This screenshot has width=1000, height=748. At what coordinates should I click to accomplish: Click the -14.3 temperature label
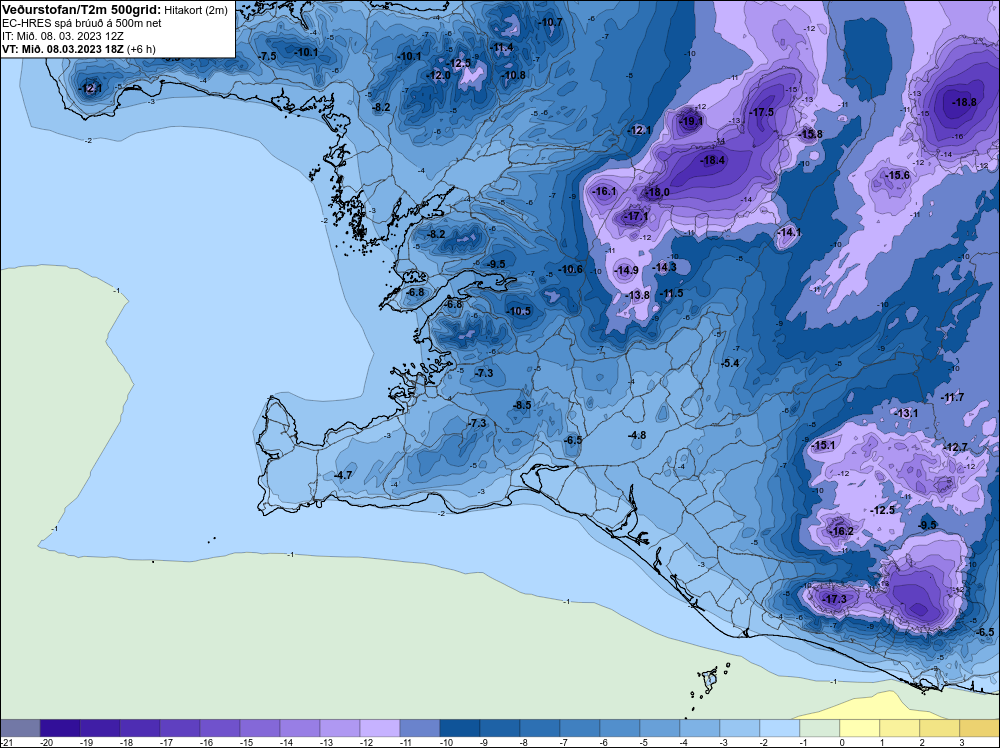[665, 267]
